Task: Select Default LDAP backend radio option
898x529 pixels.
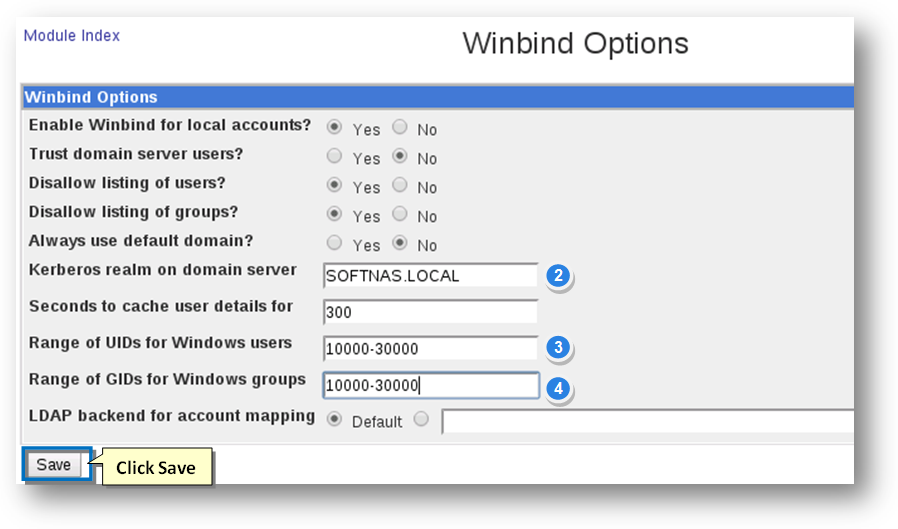Action: pos(335,420)
